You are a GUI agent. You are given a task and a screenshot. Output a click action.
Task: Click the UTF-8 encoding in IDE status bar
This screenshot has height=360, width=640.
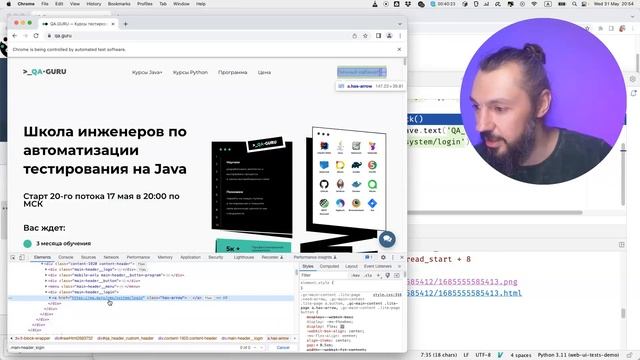[483, 355]
